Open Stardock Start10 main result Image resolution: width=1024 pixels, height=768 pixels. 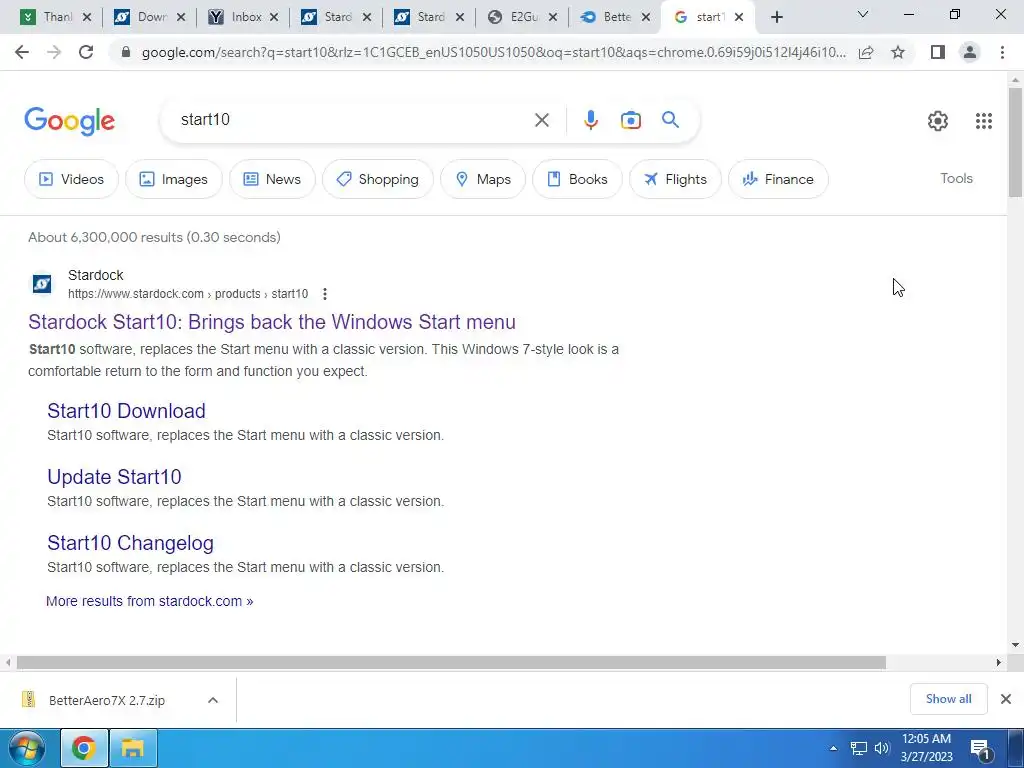(272, 322)
